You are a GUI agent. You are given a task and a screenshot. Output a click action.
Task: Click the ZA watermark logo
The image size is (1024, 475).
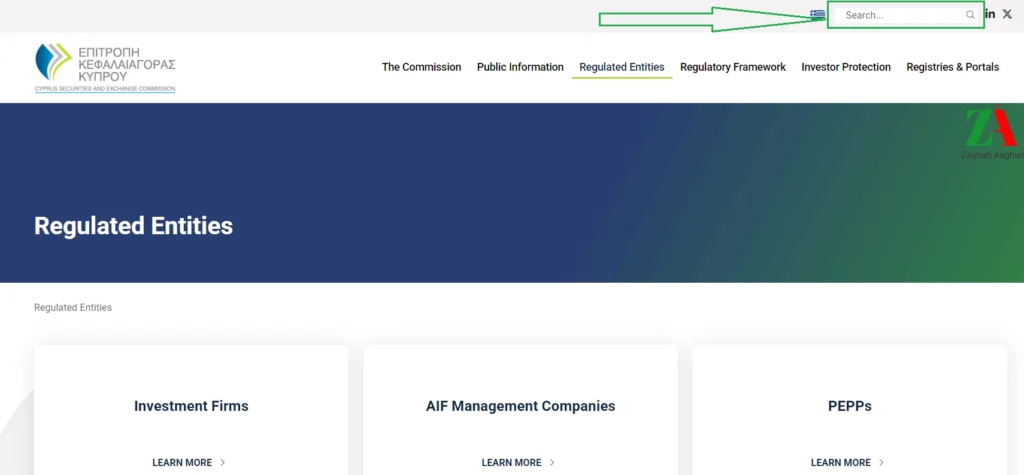[x=991, y=132]
